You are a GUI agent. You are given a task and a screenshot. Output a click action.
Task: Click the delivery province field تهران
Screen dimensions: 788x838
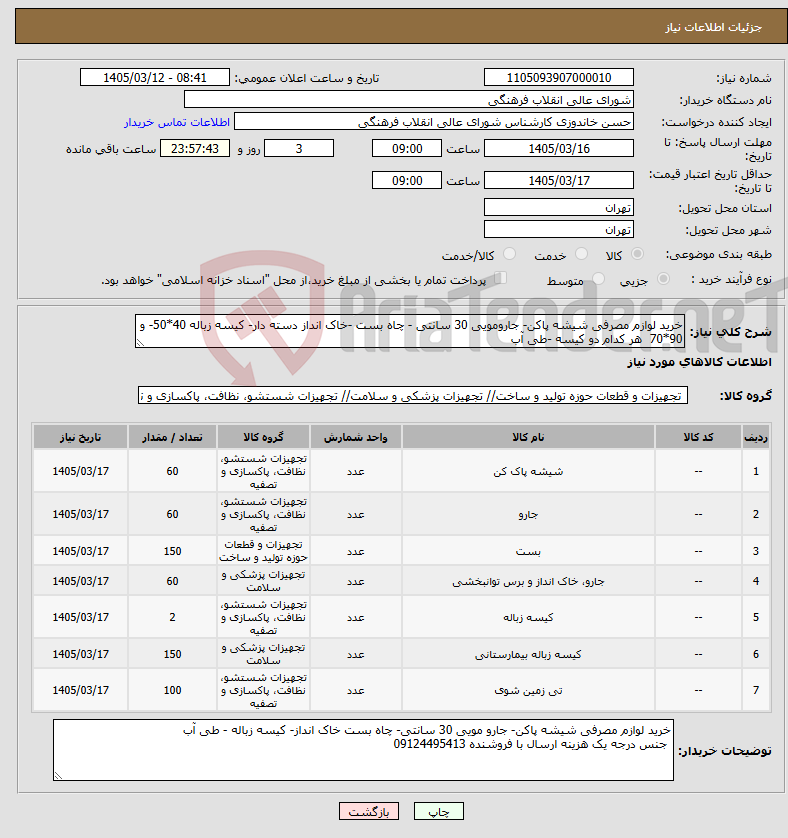pos(559,207)
